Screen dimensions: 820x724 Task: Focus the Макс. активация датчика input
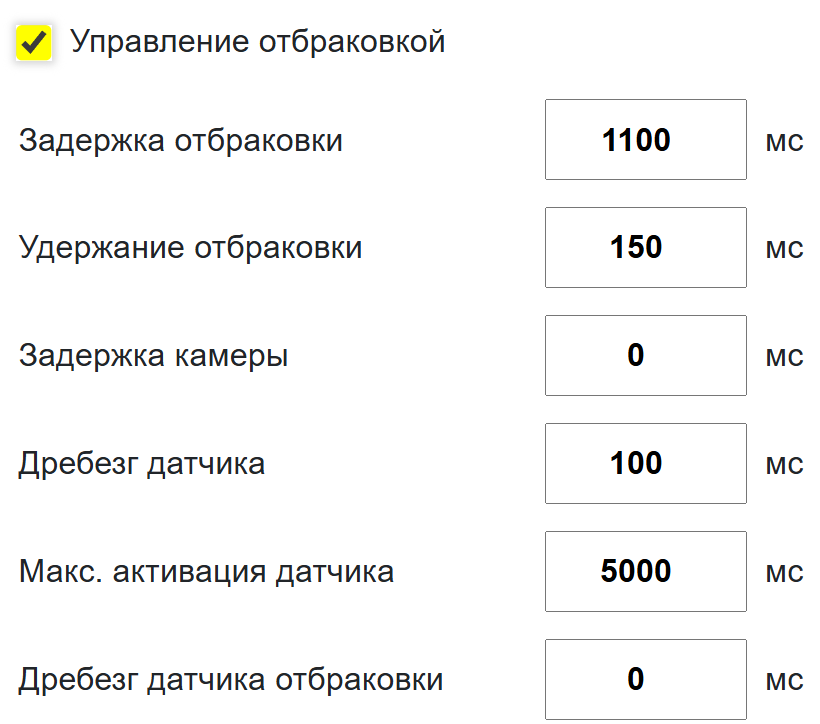(x=645, y=571)
